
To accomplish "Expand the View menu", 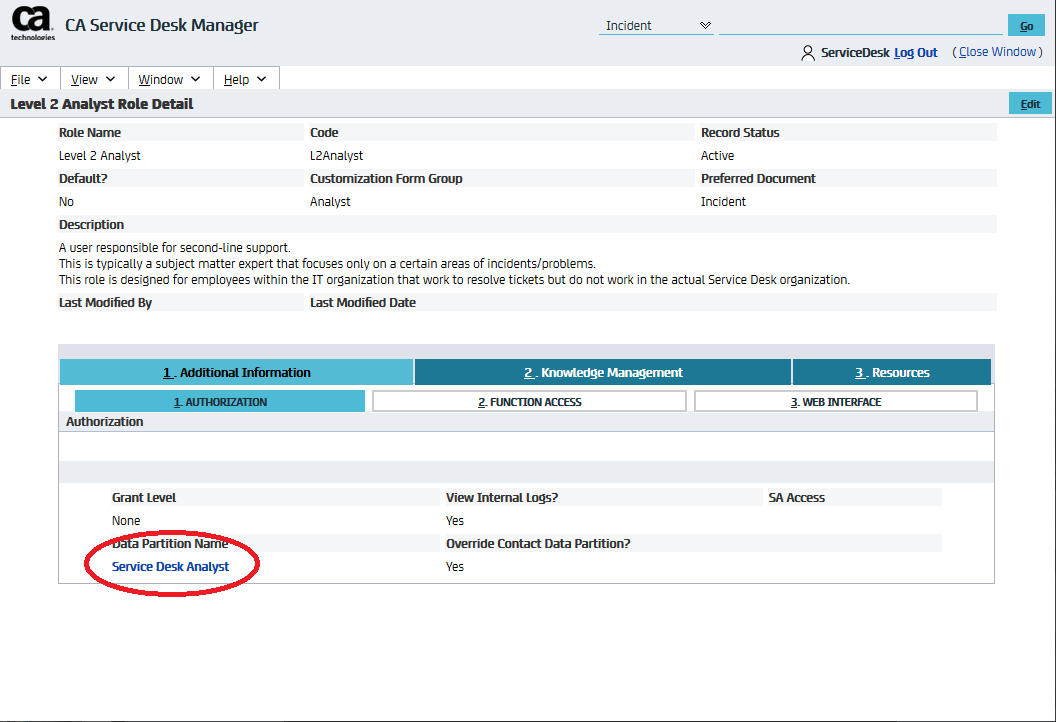I will (93, 80).
